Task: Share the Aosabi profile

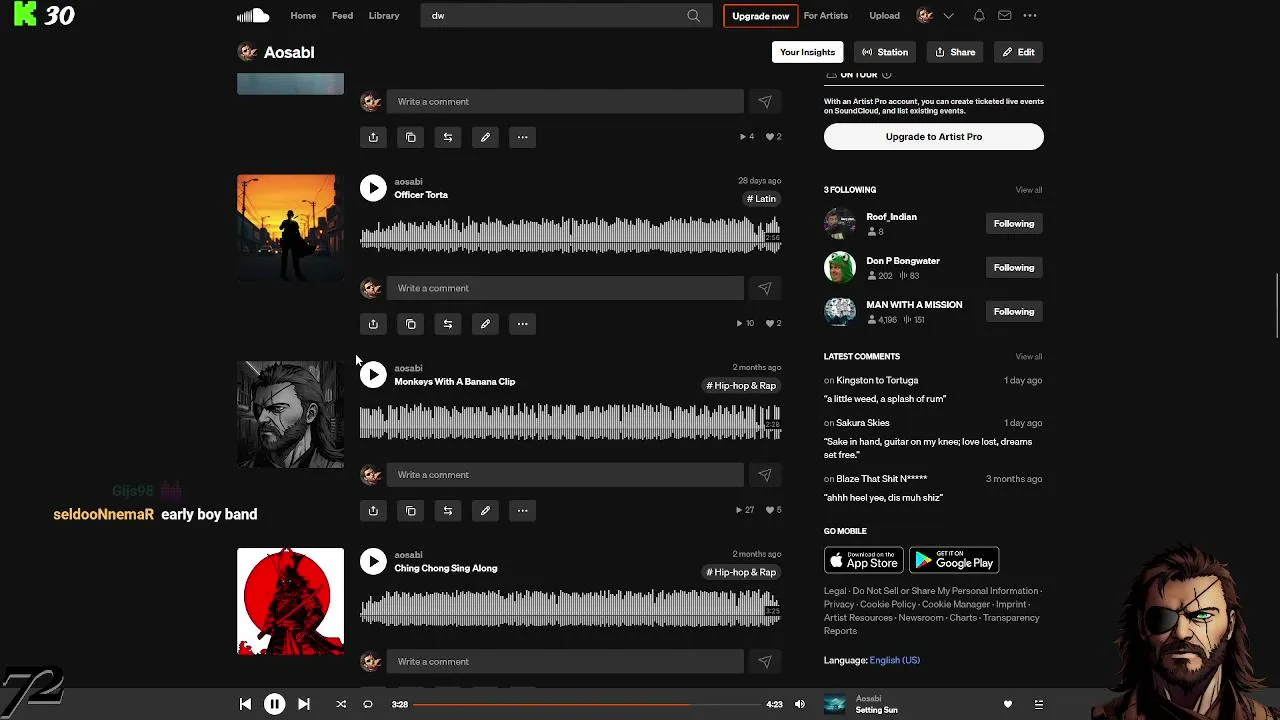Action: (955, 52)
